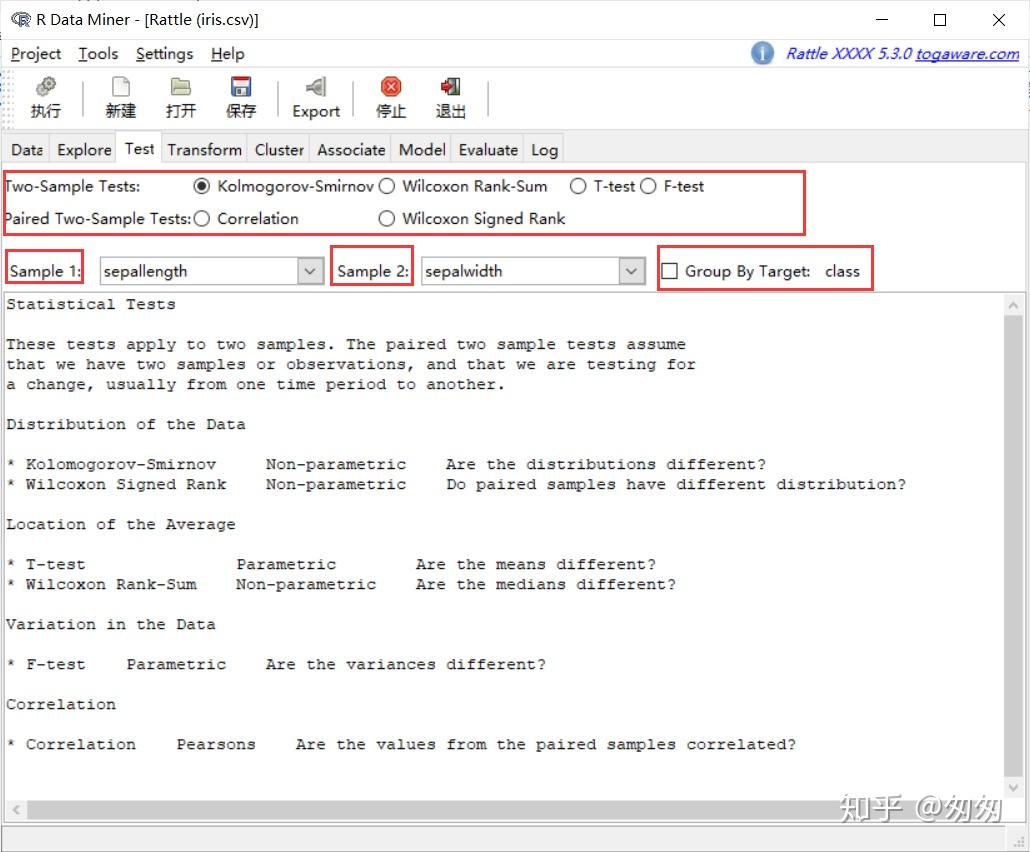Switch to the Log tab
The image size is (1030, 852).
pos(545,150)
